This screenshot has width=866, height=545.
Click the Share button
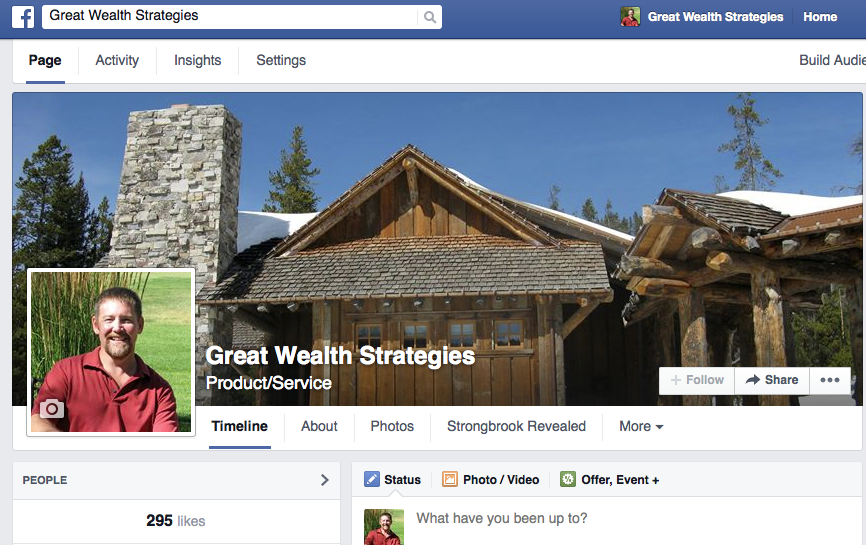click(772, 380)
